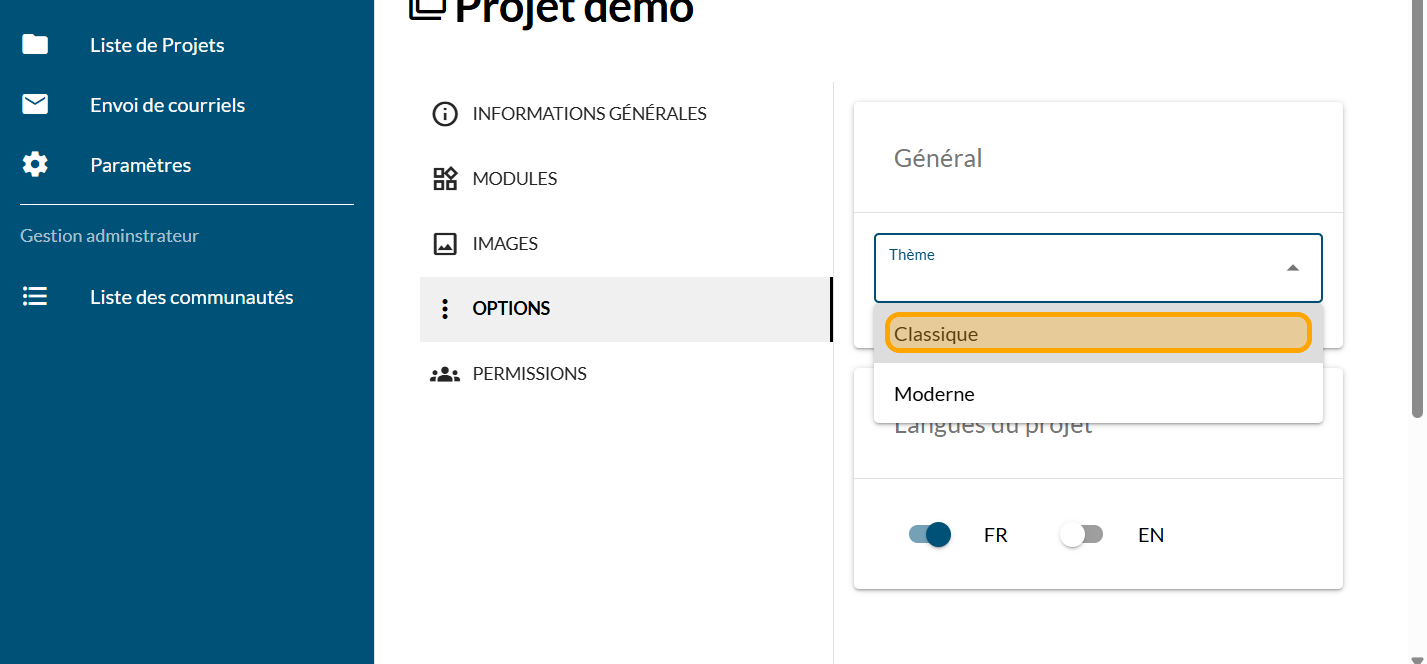Click the people icon beside Permissions

click(x=445, y=374)
